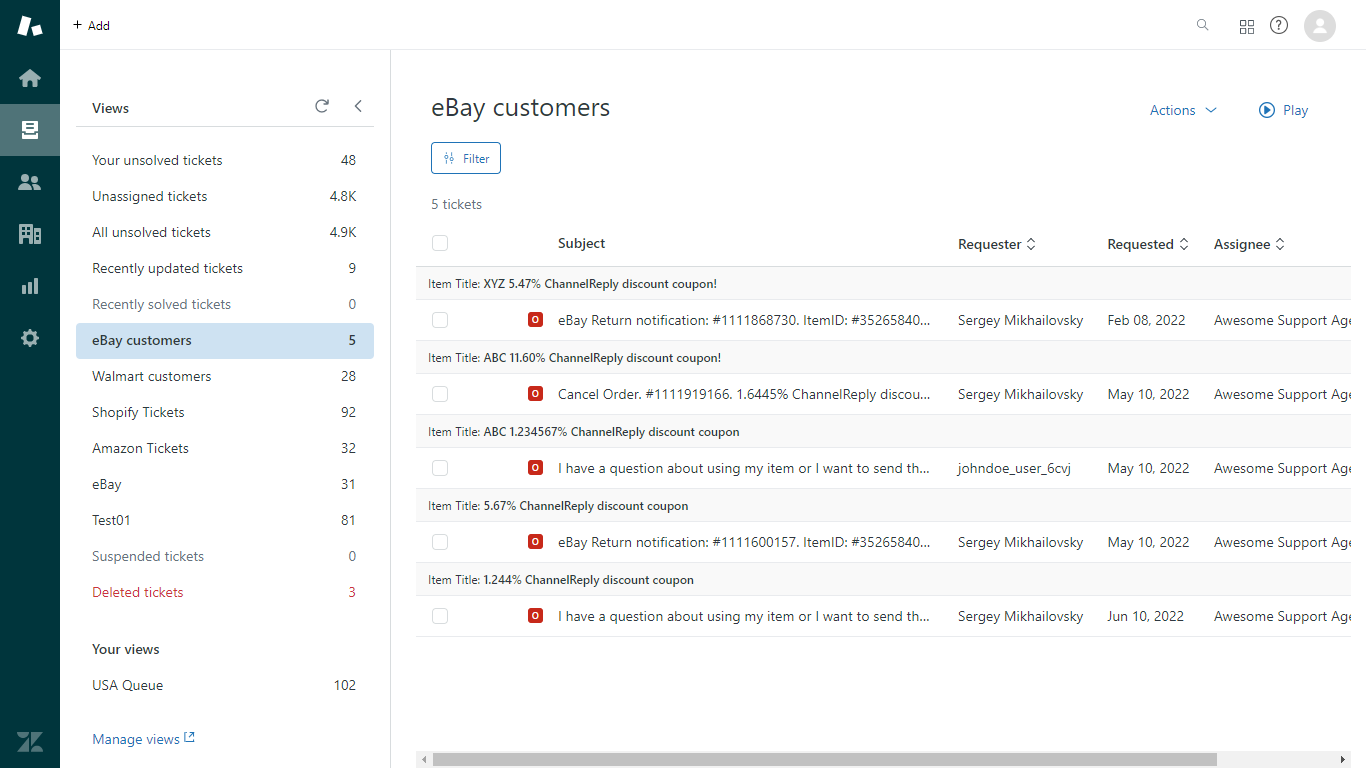This screenshot has width=1366, height=768.
Task: Open Recently updated tickets view
Action: click(x=225, y=268)
